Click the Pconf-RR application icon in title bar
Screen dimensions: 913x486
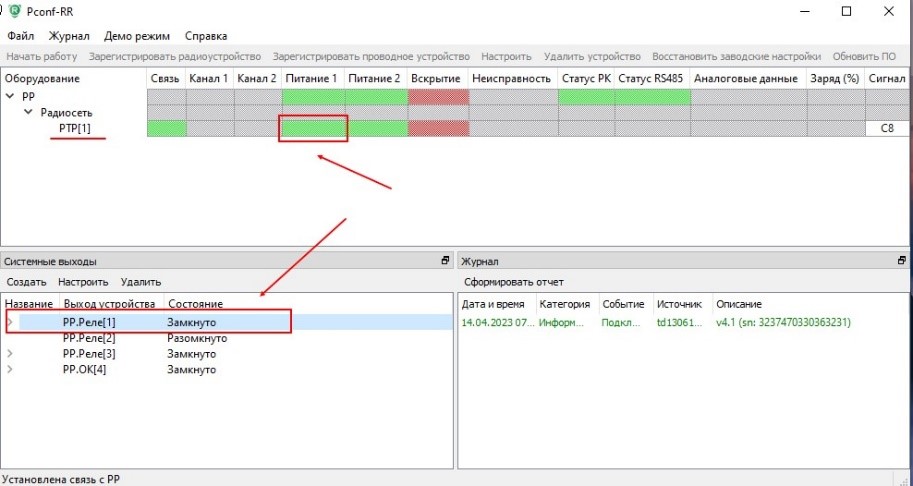click(14, 11)
